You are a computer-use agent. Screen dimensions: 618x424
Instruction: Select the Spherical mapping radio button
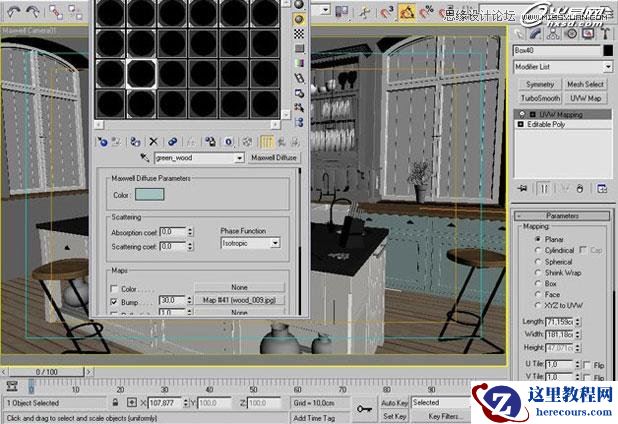[538, 261]
